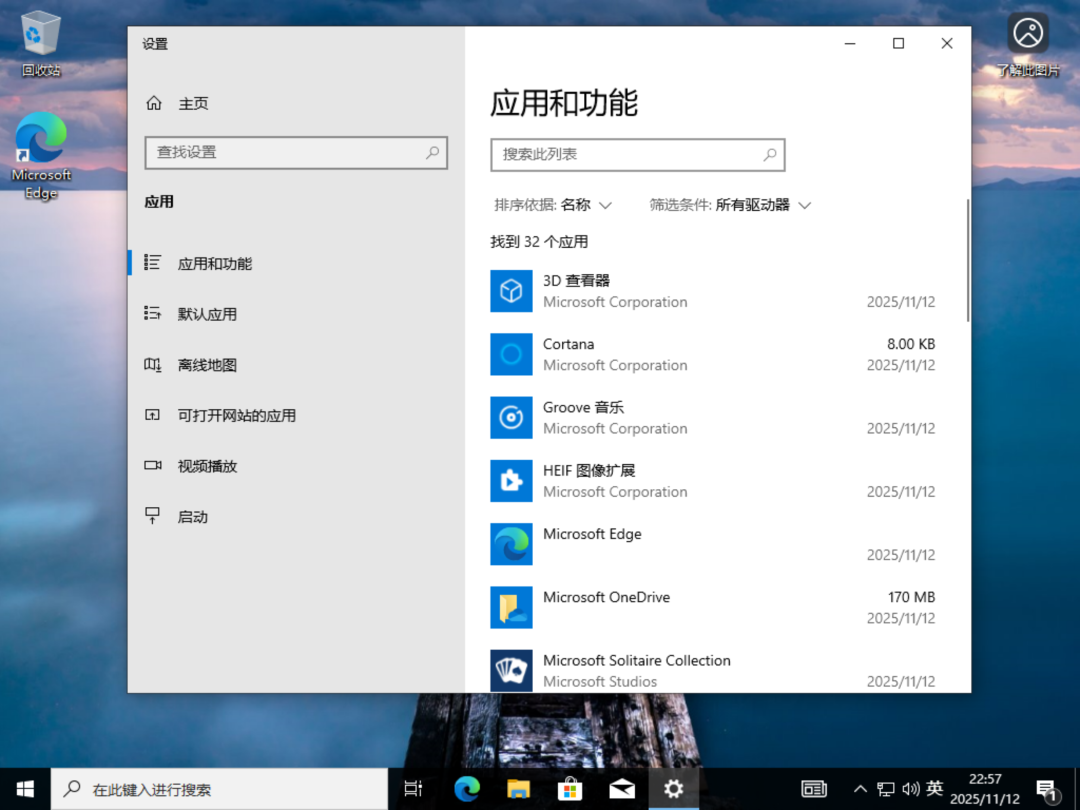Click the Home icon beside 主页

point(154,103)
